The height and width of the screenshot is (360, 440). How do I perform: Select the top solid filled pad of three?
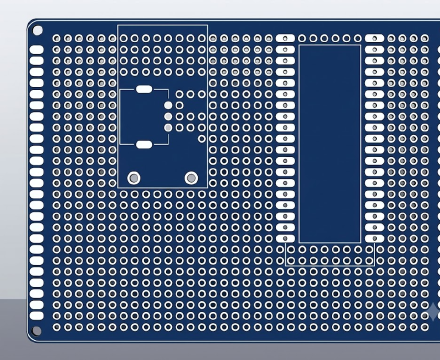coord(168,105)
